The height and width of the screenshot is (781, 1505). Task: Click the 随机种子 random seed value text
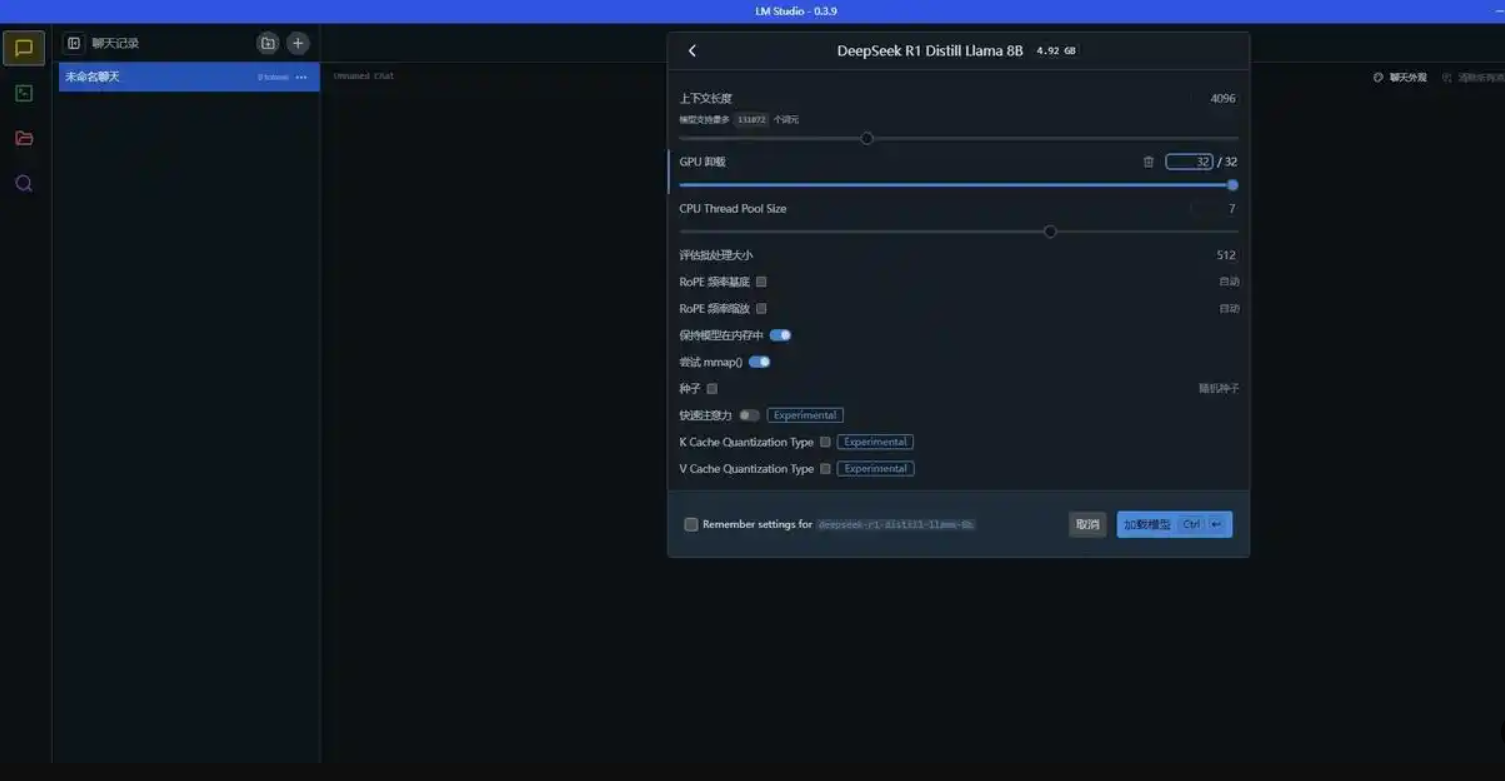[1219, 389]
